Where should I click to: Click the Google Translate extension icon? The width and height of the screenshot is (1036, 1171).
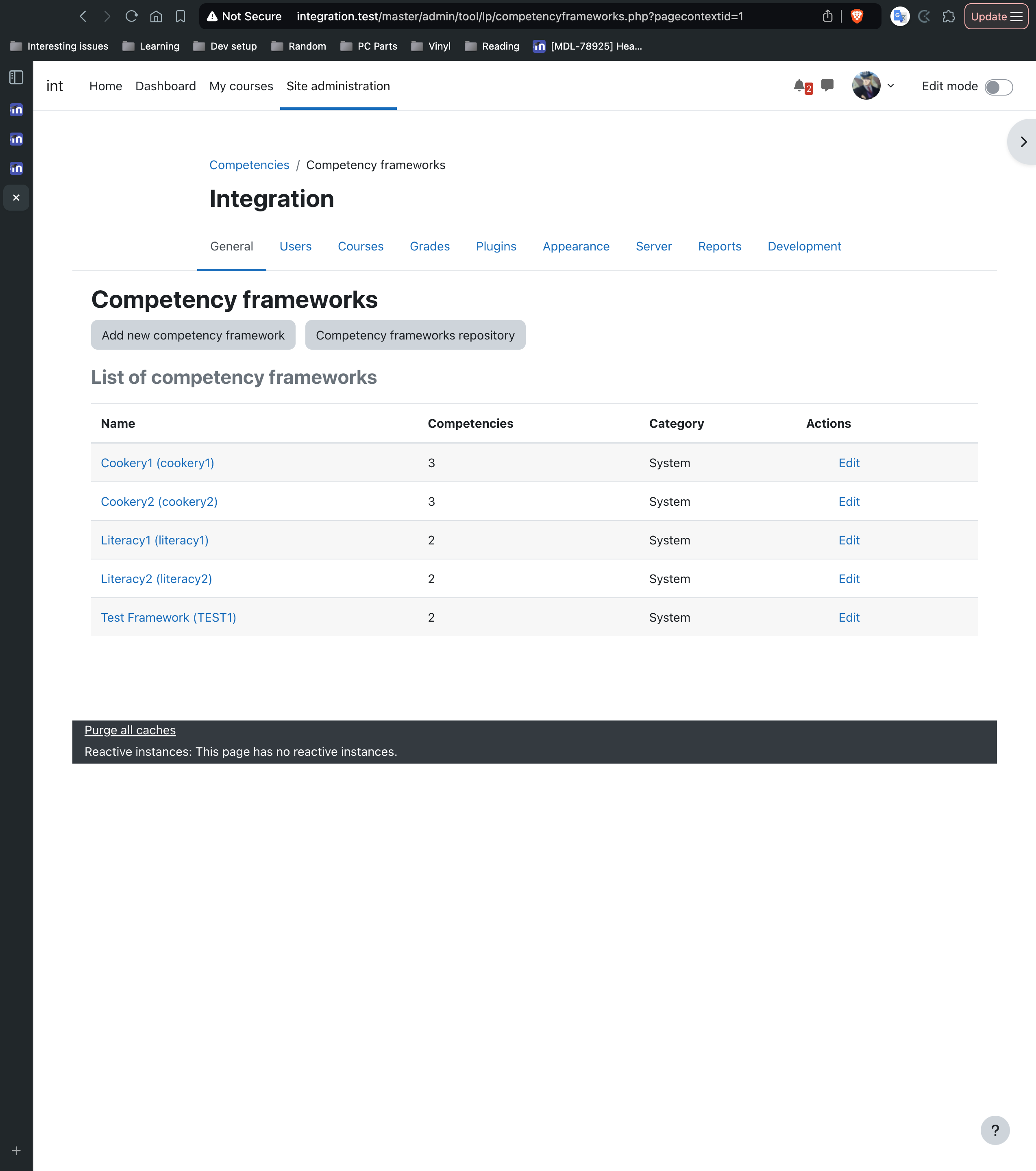(x=900, y=16)
